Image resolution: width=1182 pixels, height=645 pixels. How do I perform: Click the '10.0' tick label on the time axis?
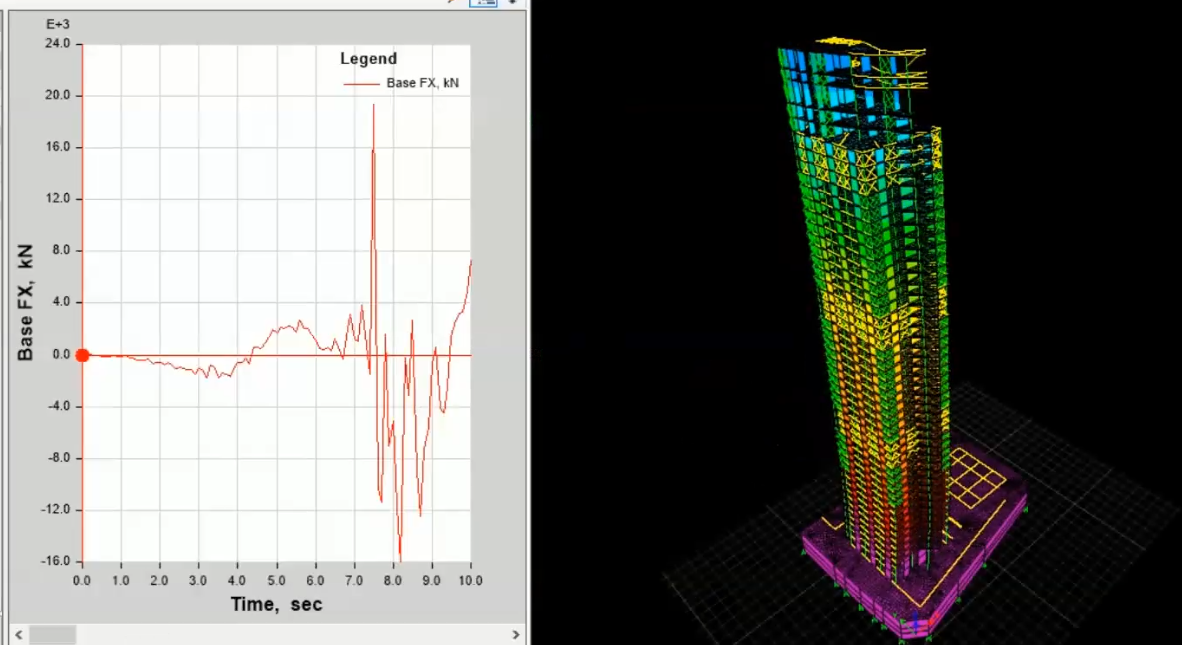[470, 581]
